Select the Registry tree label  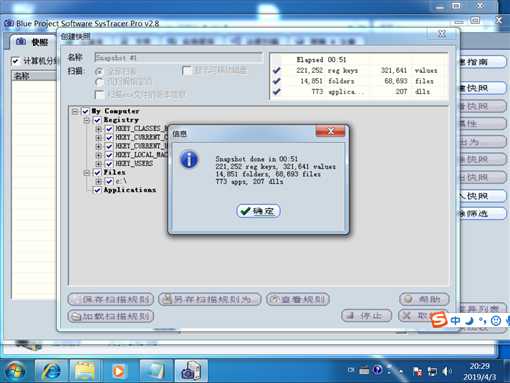tap(121, 120)
